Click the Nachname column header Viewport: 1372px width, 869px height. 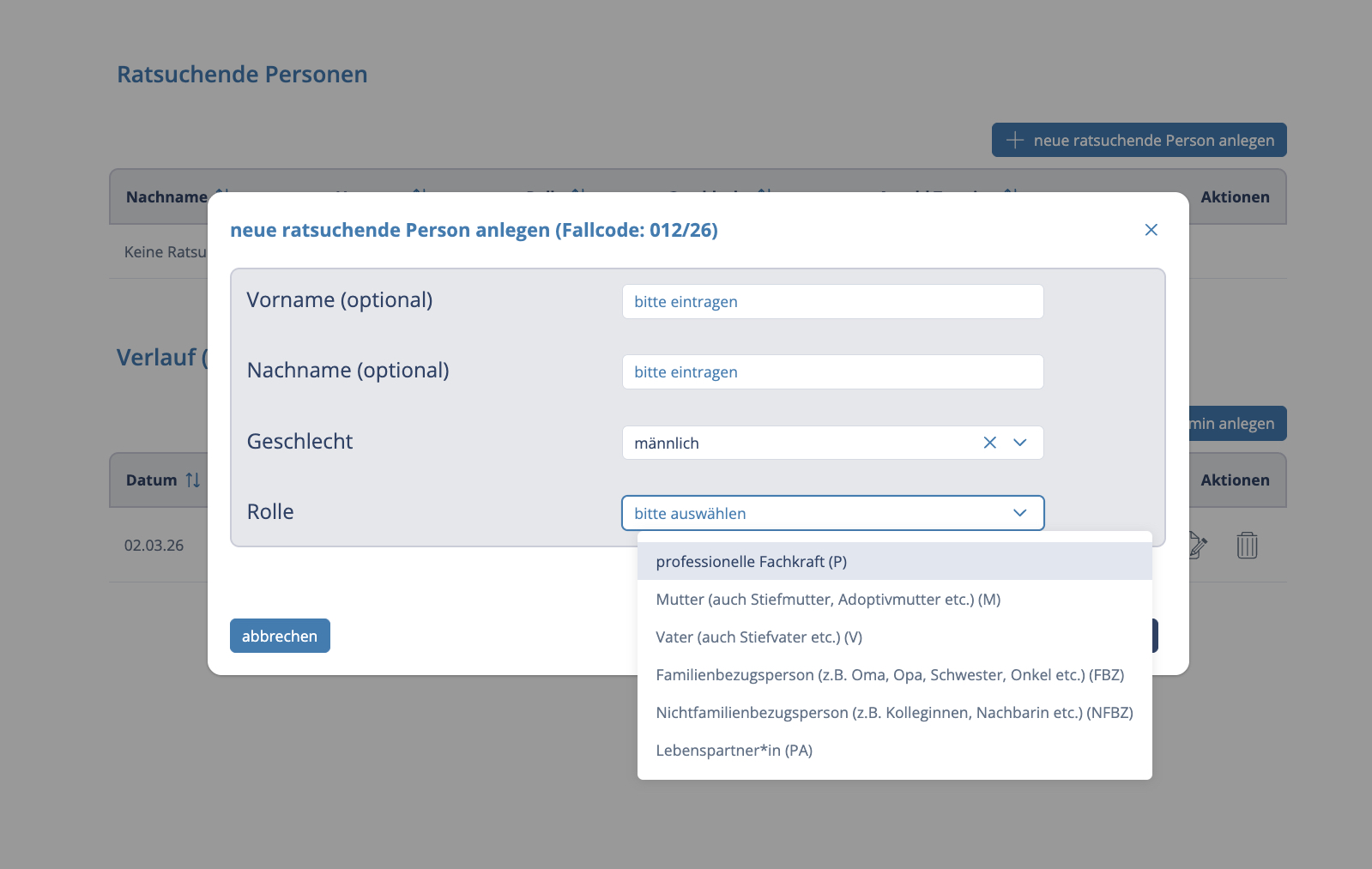click(x=166, y=197)
